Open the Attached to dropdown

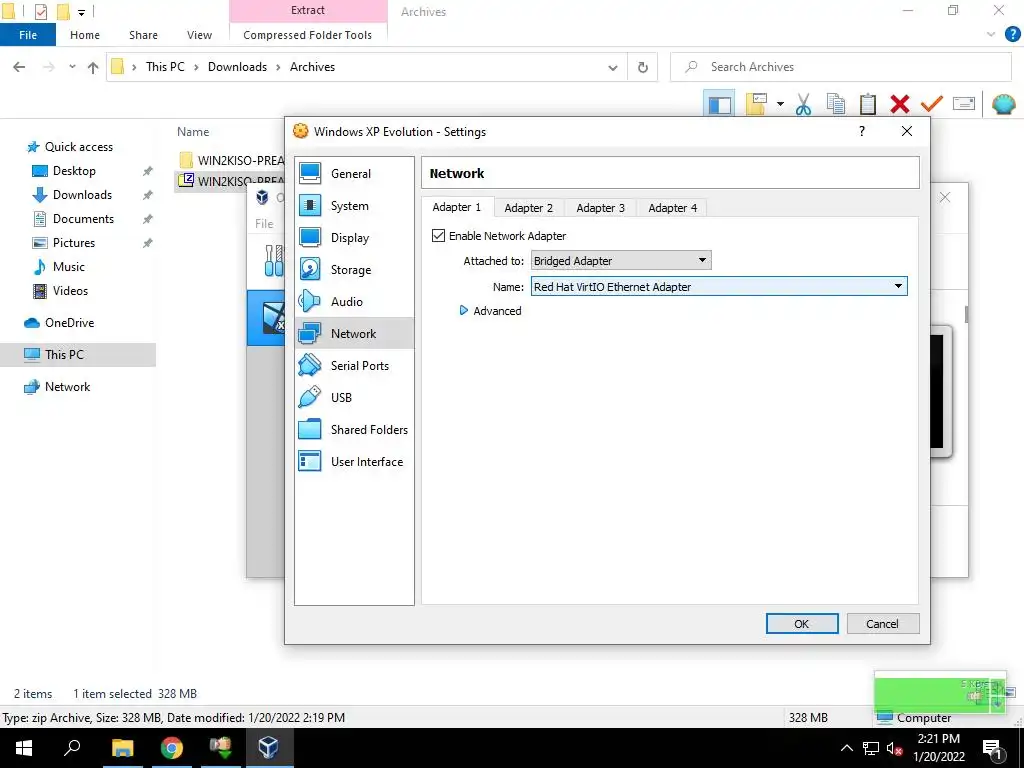[620, 261]
